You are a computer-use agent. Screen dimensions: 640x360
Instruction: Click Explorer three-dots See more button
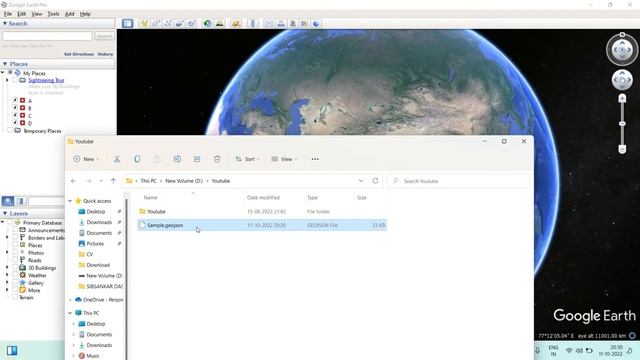coord(315,159)
